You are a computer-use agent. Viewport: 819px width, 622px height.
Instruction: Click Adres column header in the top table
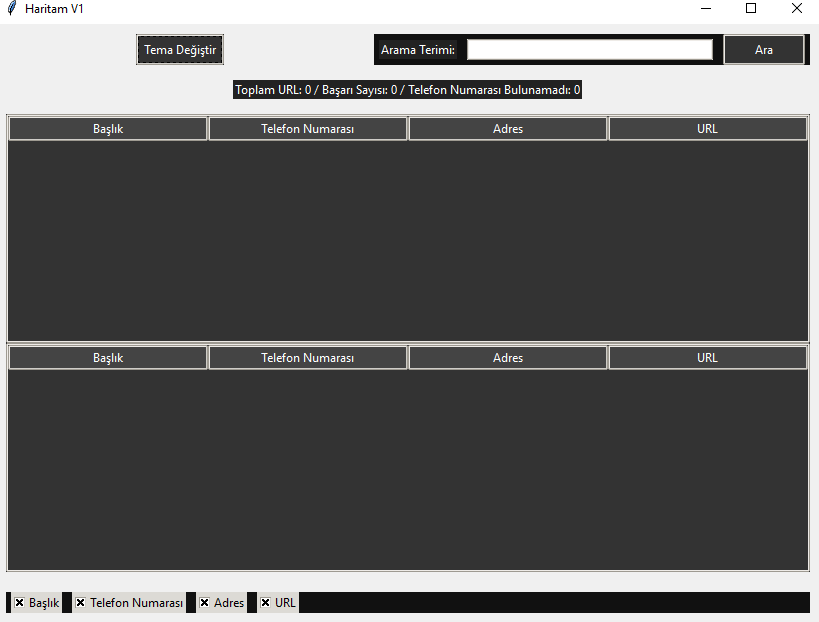pos(508,129)
